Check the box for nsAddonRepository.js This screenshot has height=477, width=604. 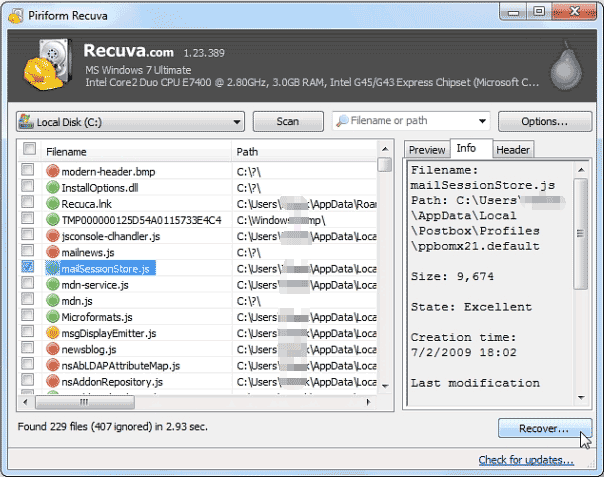pyautogui.click(x=27, y=380)
